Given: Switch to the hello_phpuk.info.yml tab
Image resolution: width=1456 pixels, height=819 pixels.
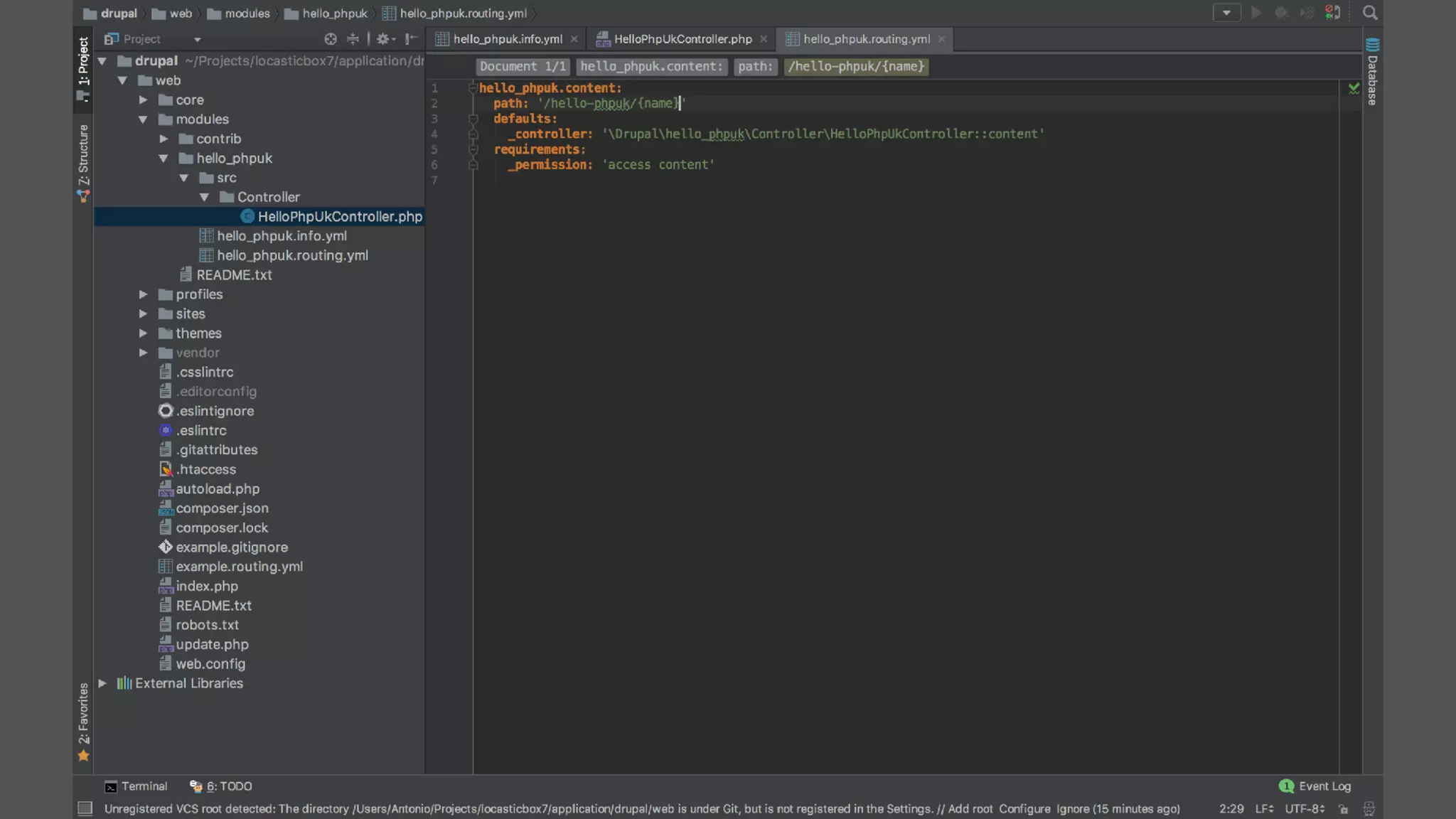Looking at the screenshot, I should (507, 39).
